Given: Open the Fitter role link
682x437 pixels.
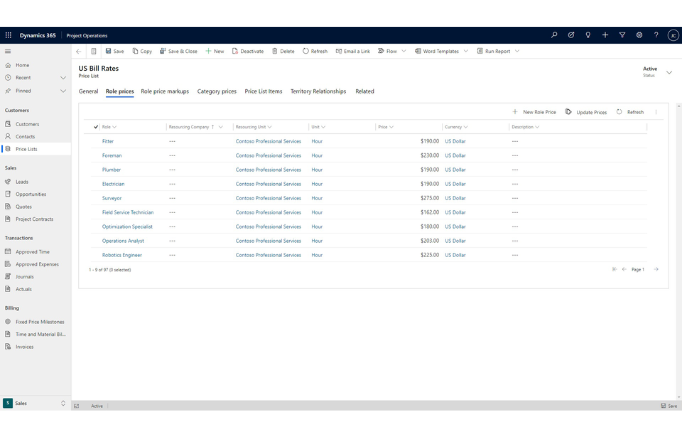Looking at the screenshot, I should click(x=108, y=141).
